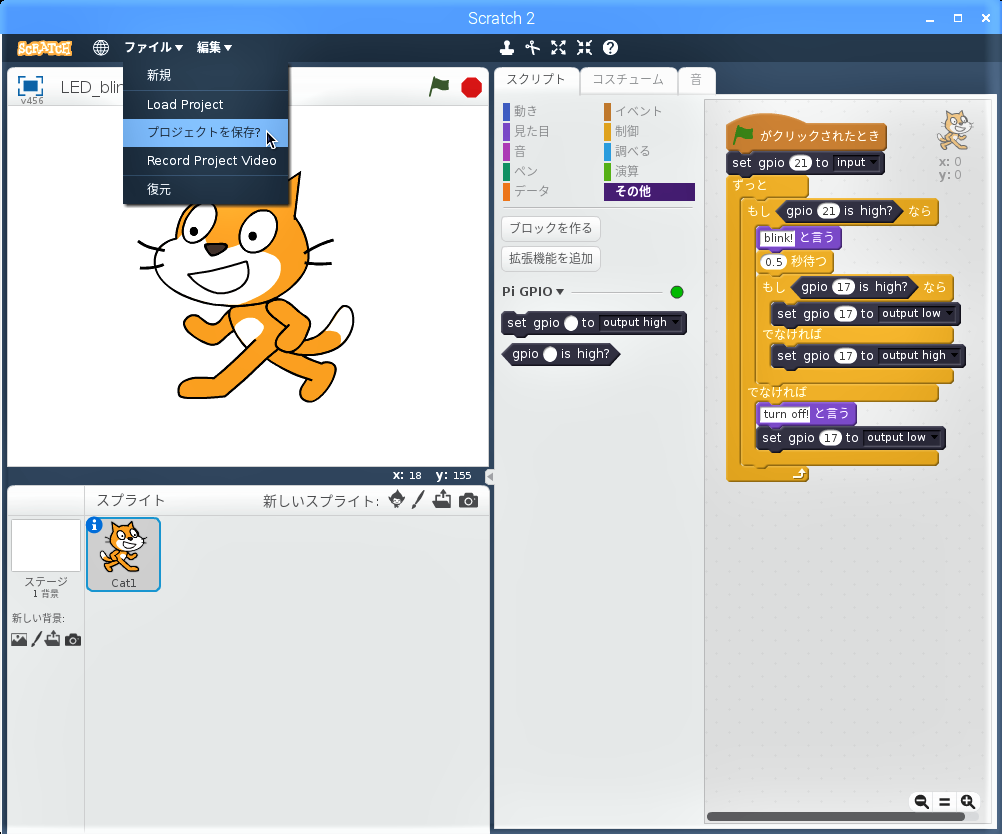Select イベント block category

[x=649, y=111]
